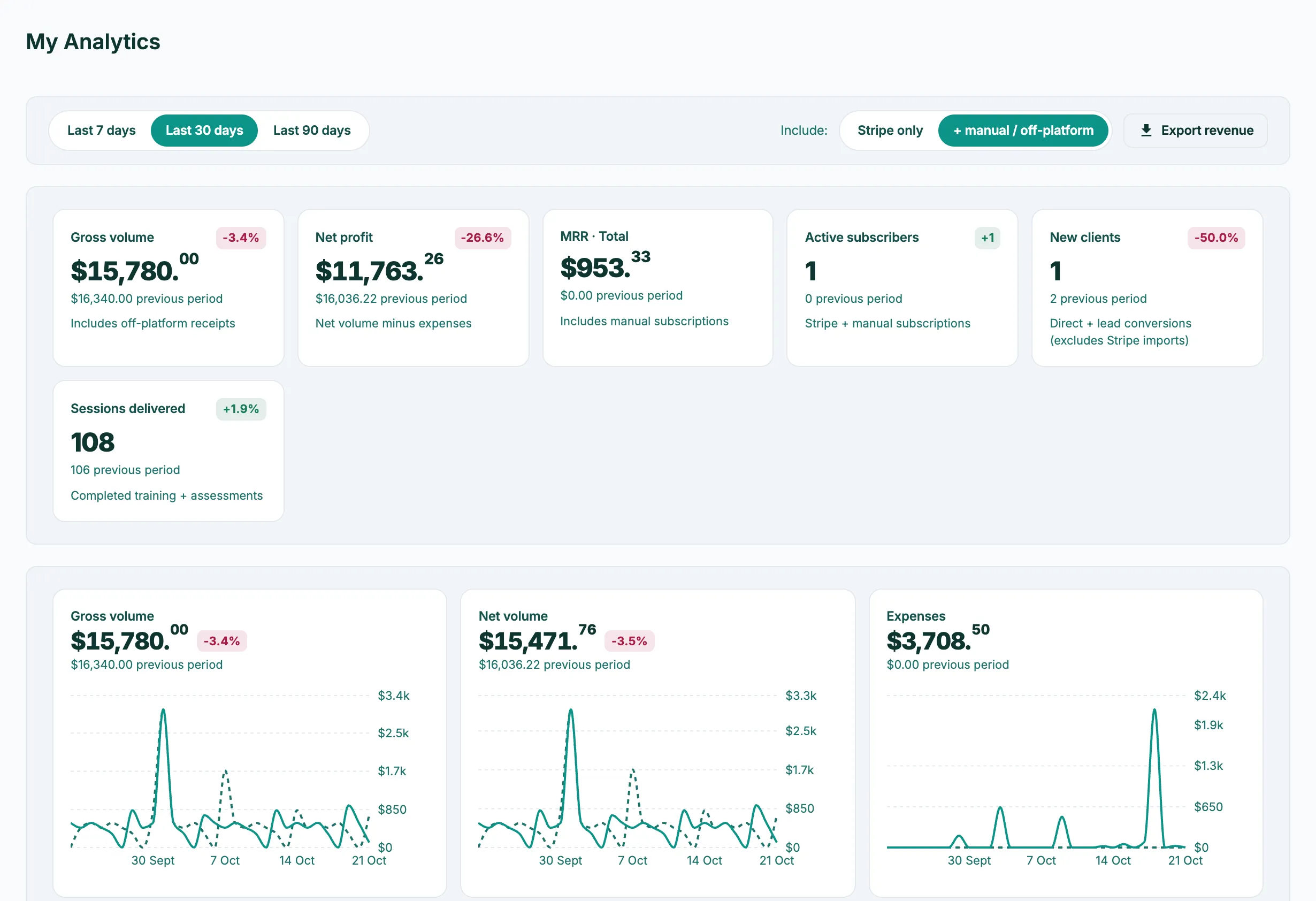Click the $3.4k axis label in Gross volume chart

pyautogui.click(x=394, y=696)
